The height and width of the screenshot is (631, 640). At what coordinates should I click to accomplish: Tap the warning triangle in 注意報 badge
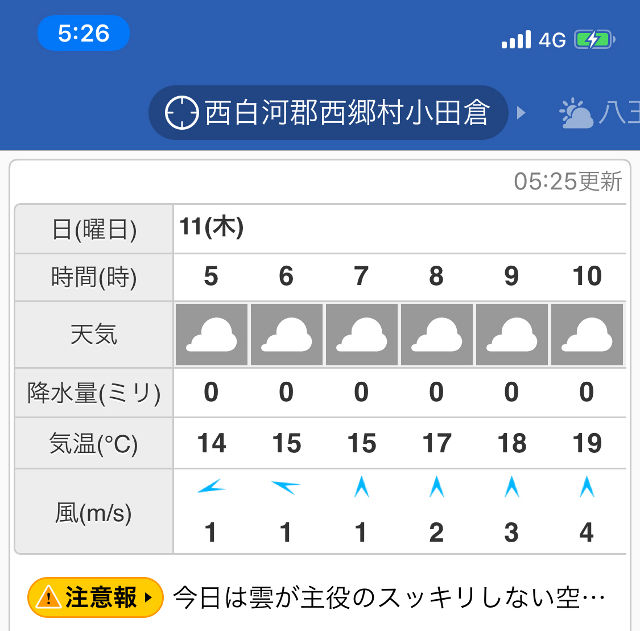click(49, 597)
